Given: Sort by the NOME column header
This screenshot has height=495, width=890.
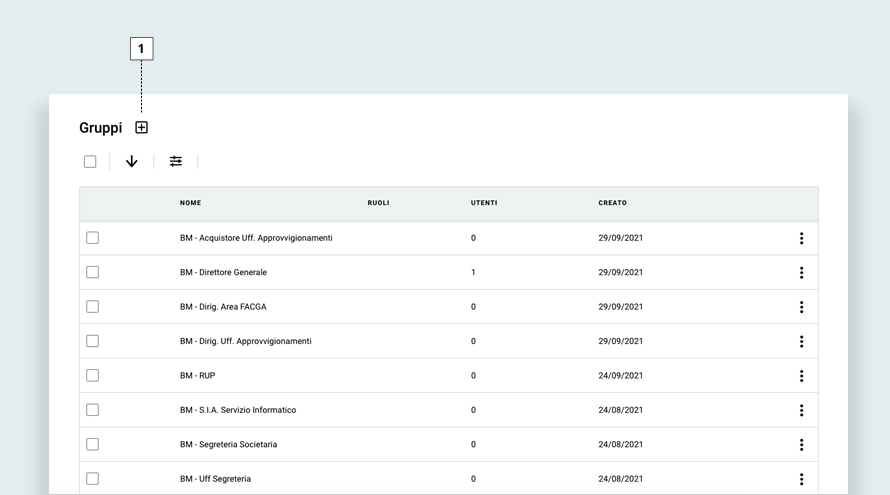Looking at the screenshot, I should click(x=190, y=203).
